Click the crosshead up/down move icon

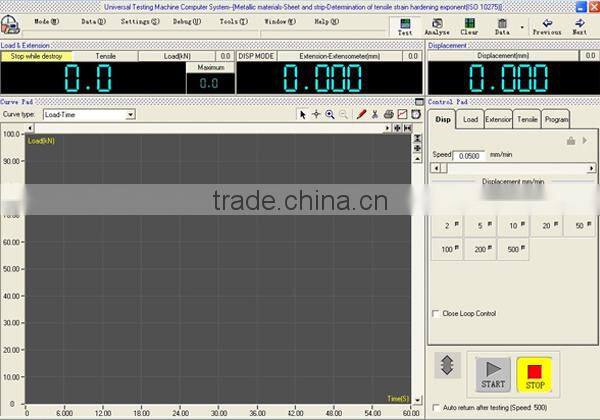tap(447, 365)
